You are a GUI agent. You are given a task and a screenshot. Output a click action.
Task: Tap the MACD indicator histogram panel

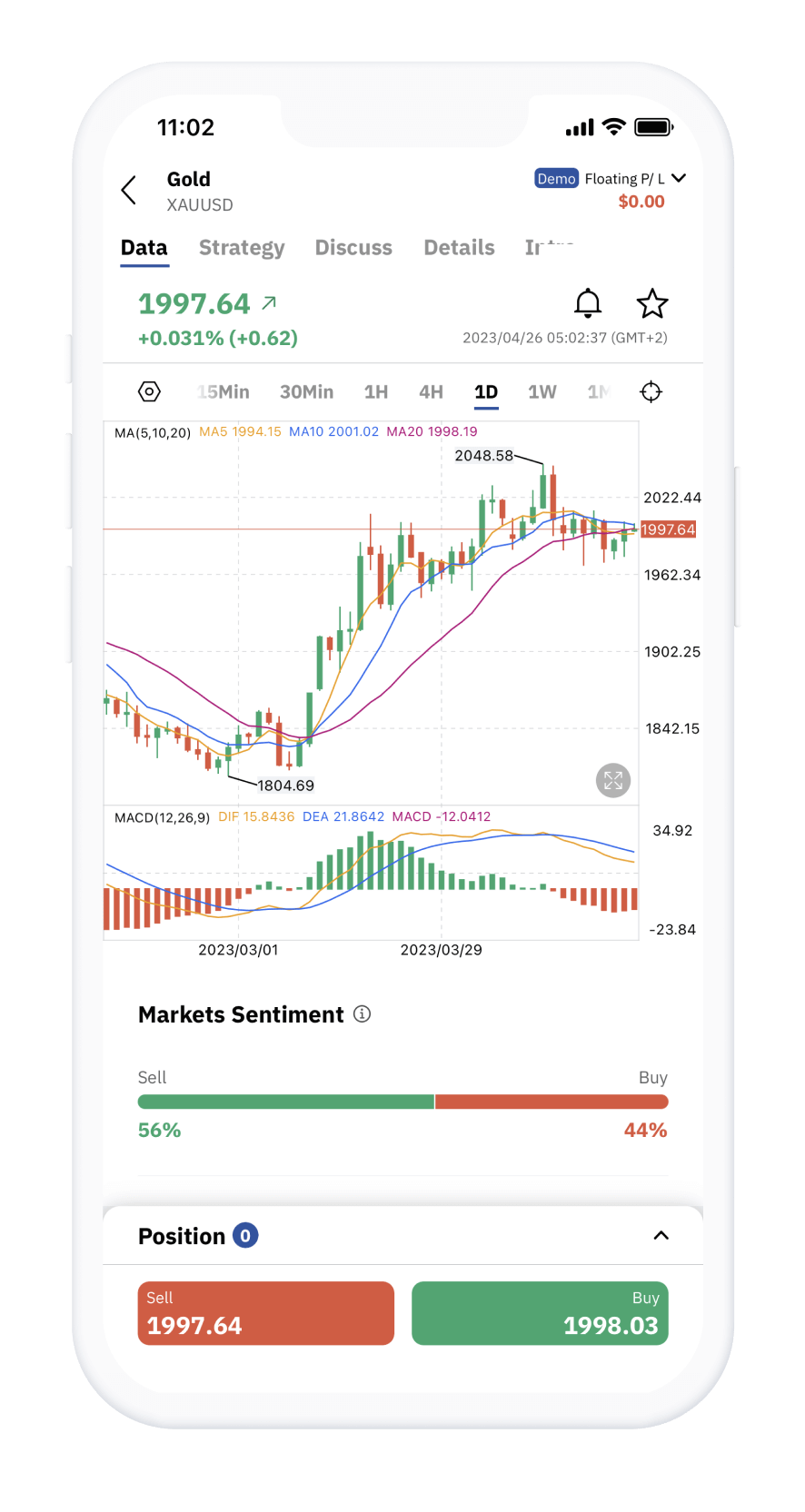coord(371,885)
